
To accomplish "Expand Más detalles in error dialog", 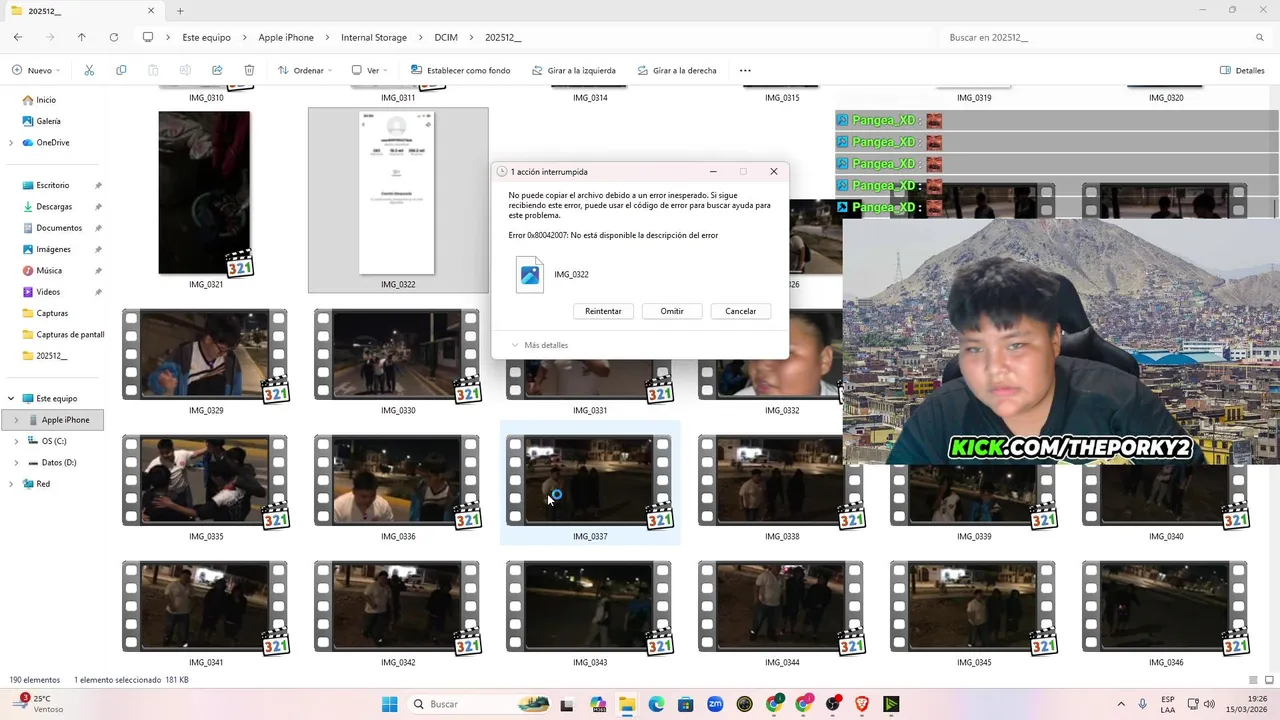I will [540, 345].
